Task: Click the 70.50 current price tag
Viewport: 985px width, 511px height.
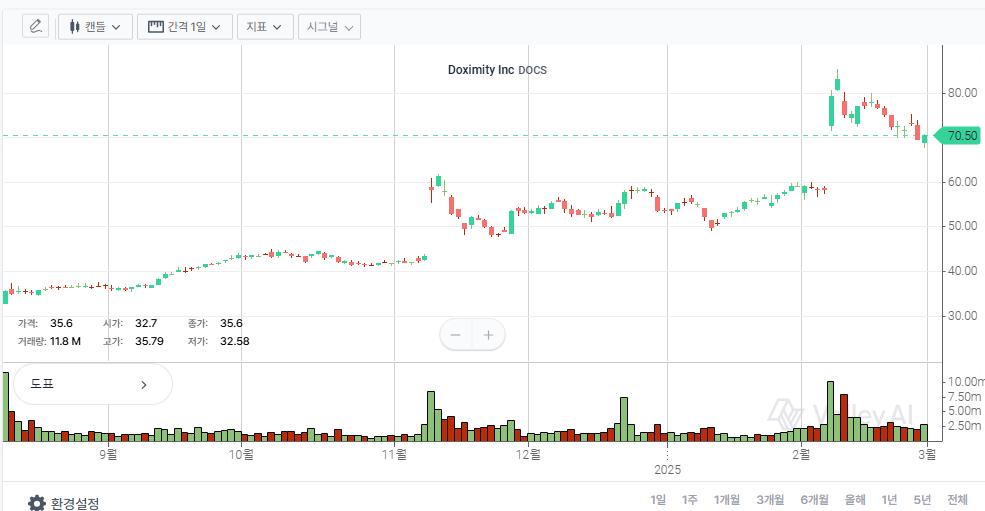Action: click(x=958, y=136)
